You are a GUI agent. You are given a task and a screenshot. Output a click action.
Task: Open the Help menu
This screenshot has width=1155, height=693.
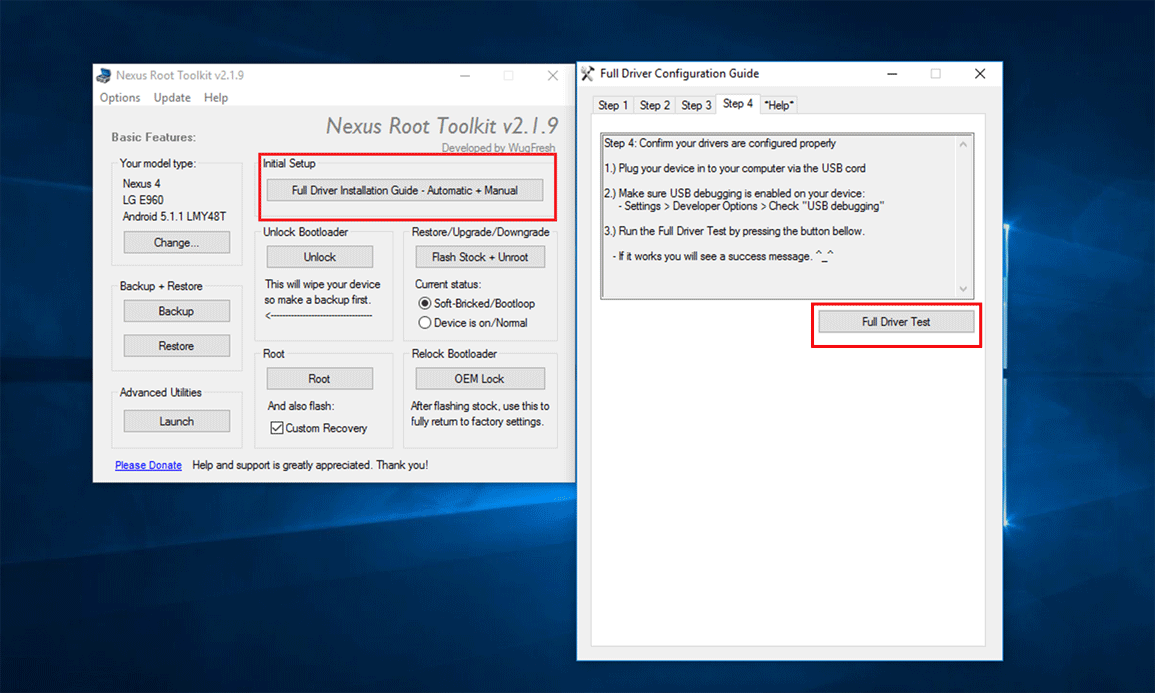pyautogui.click(x=216, y=98)
